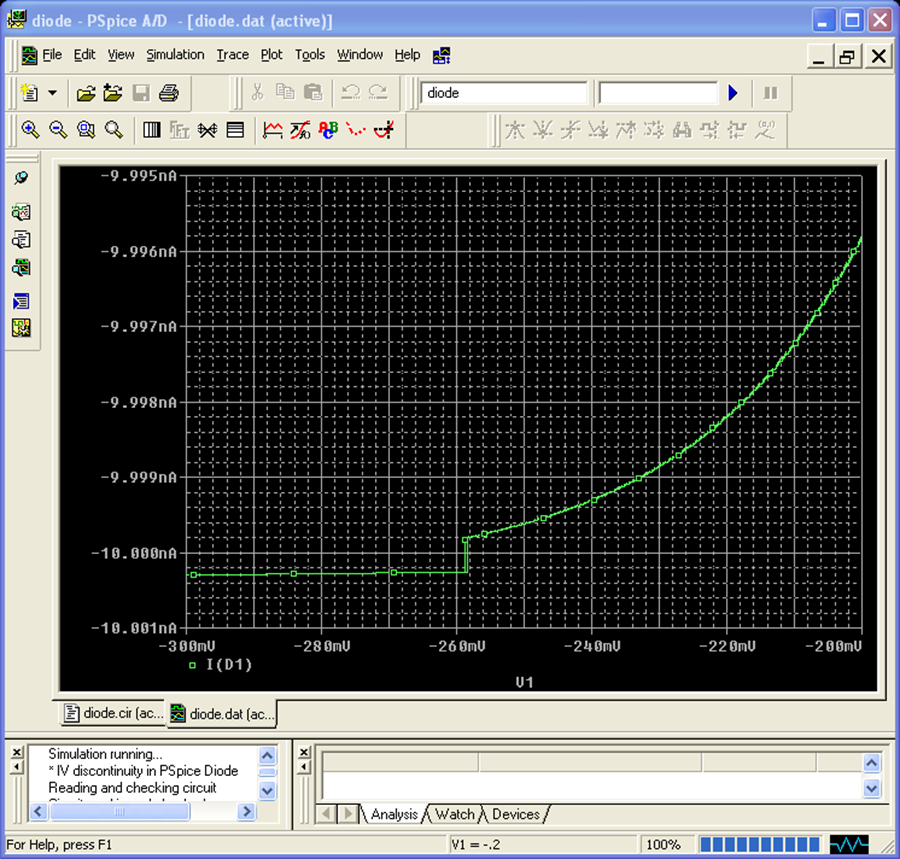Screen dimensions: 900x859
Task: Click the Redo arrow icon
Action: [378, 92]
